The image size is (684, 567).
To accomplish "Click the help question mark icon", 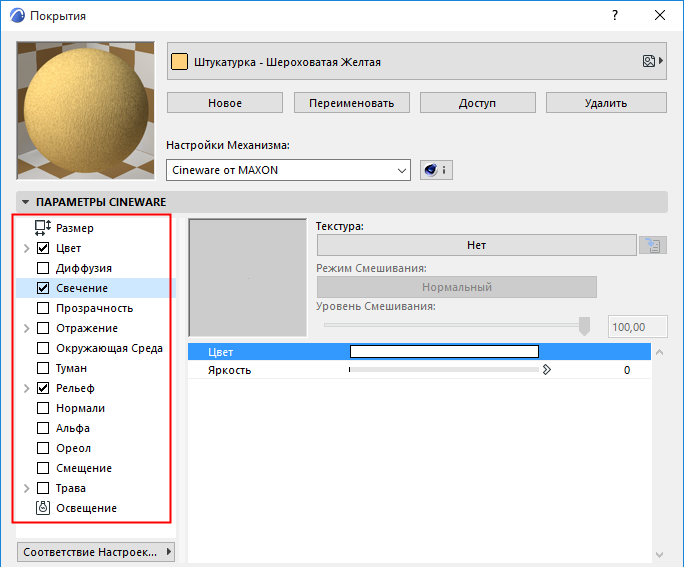I will [615, 15].
